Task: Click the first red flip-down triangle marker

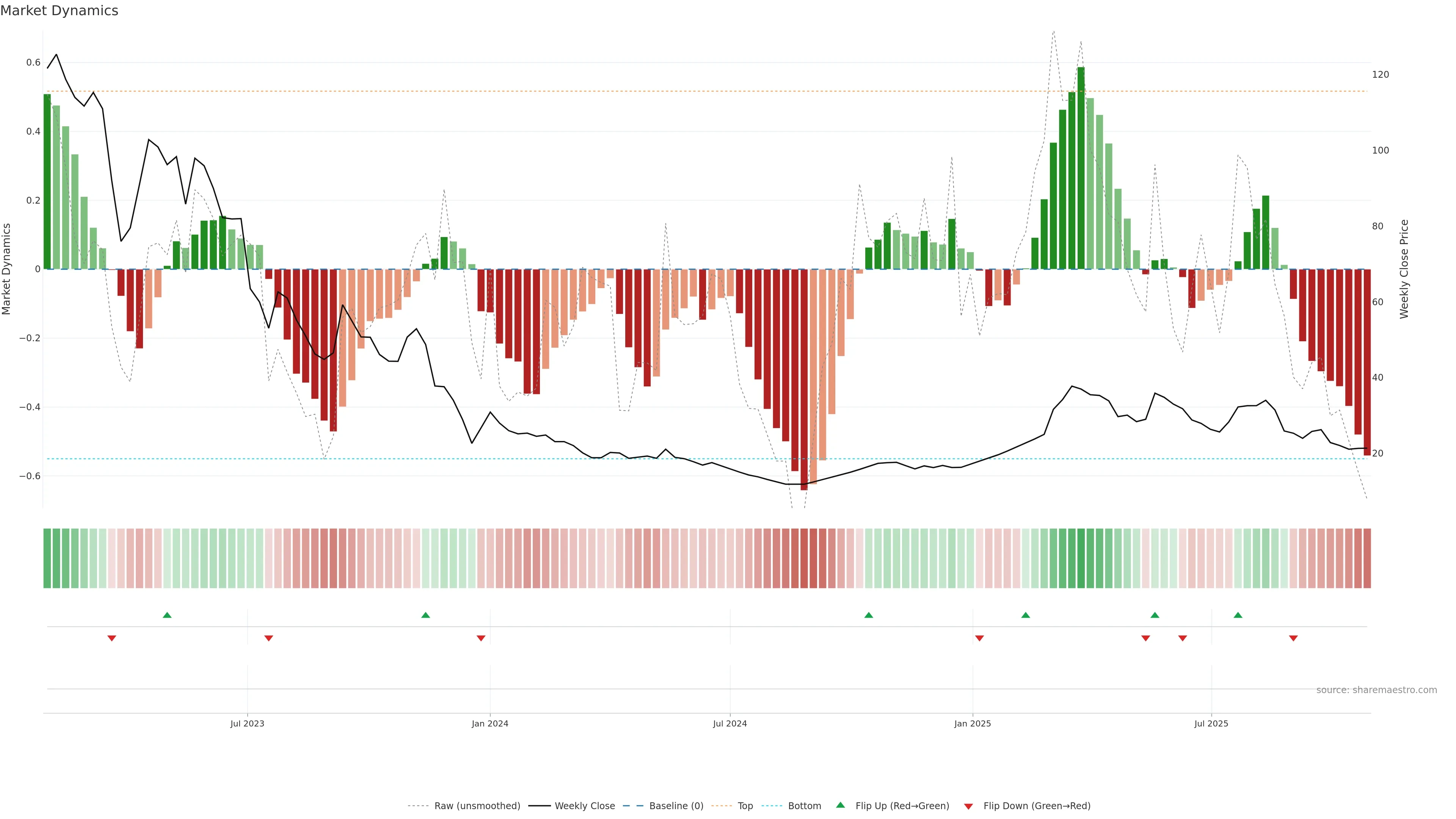Action: 112,638
